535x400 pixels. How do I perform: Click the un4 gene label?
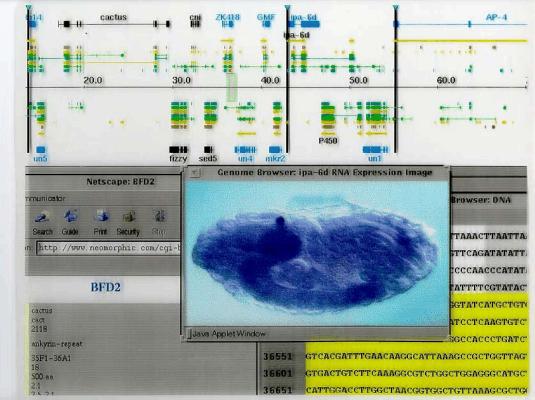coord(245,158)
